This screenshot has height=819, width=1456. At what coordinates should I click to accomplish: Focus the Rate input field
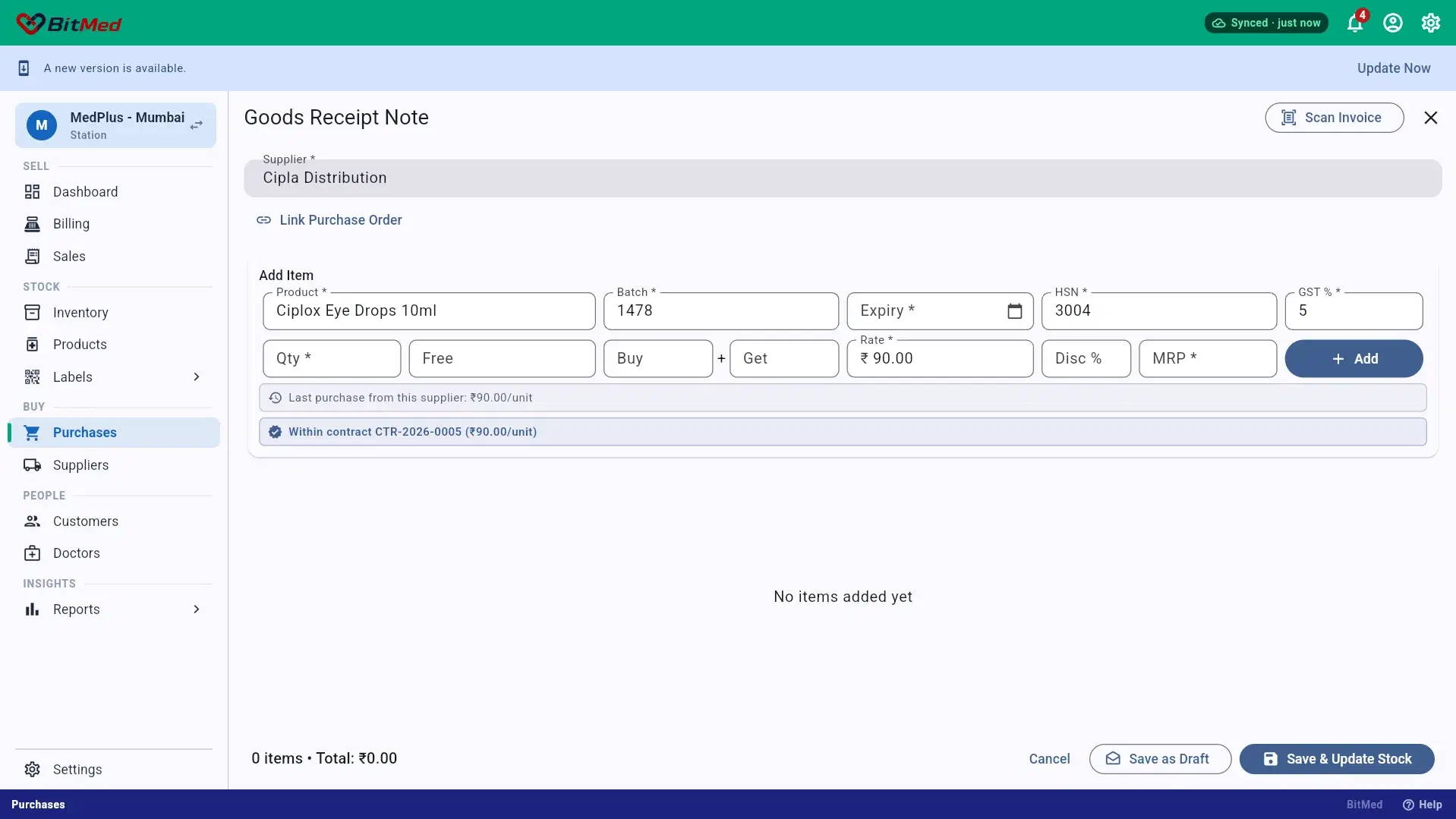tap(940, 359)
